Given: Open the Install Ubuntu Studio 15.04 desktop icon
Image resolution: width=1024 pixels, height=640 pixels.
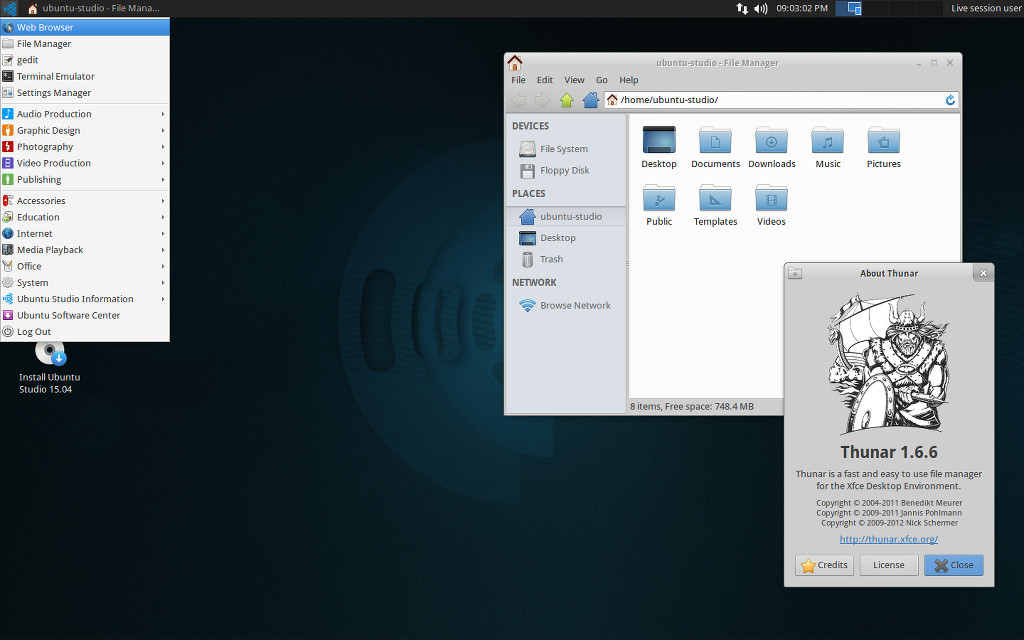Looking at the screenshot, I should pyautogui.click(x=50, y=368).
